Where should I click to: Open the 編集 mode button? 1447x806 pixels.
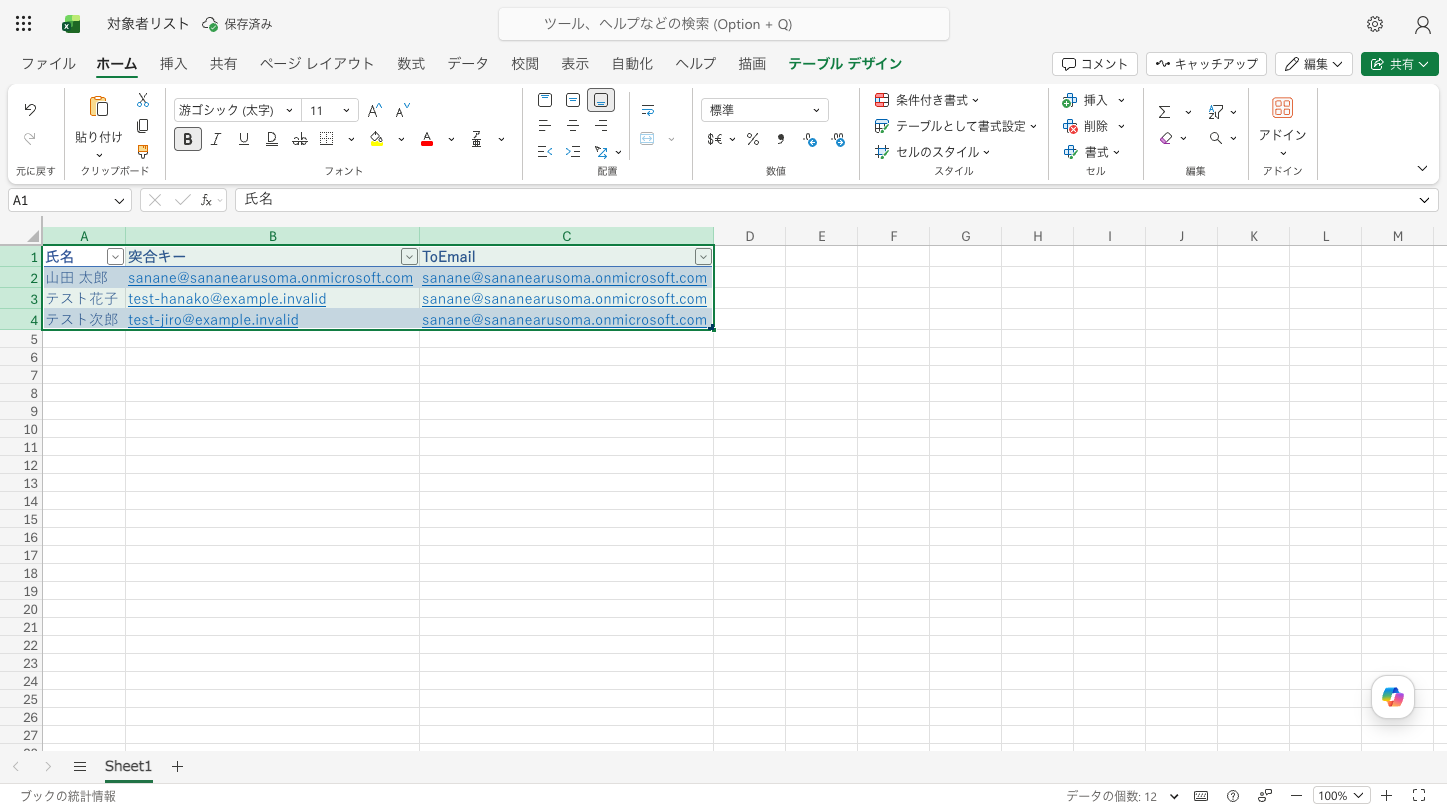click(1314, 64)
